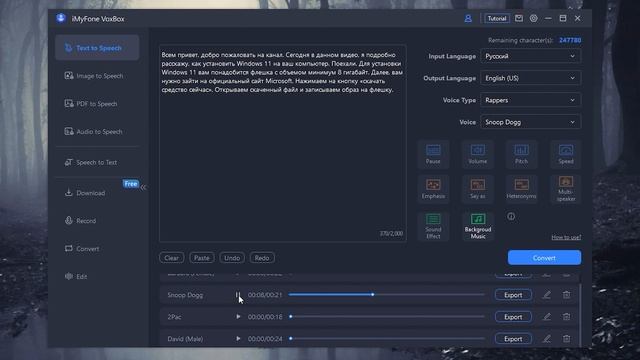This screenshot has height=360, width=640.
Task: Pause the Snoop Dogg playback
Action: [x=238, y=295]
